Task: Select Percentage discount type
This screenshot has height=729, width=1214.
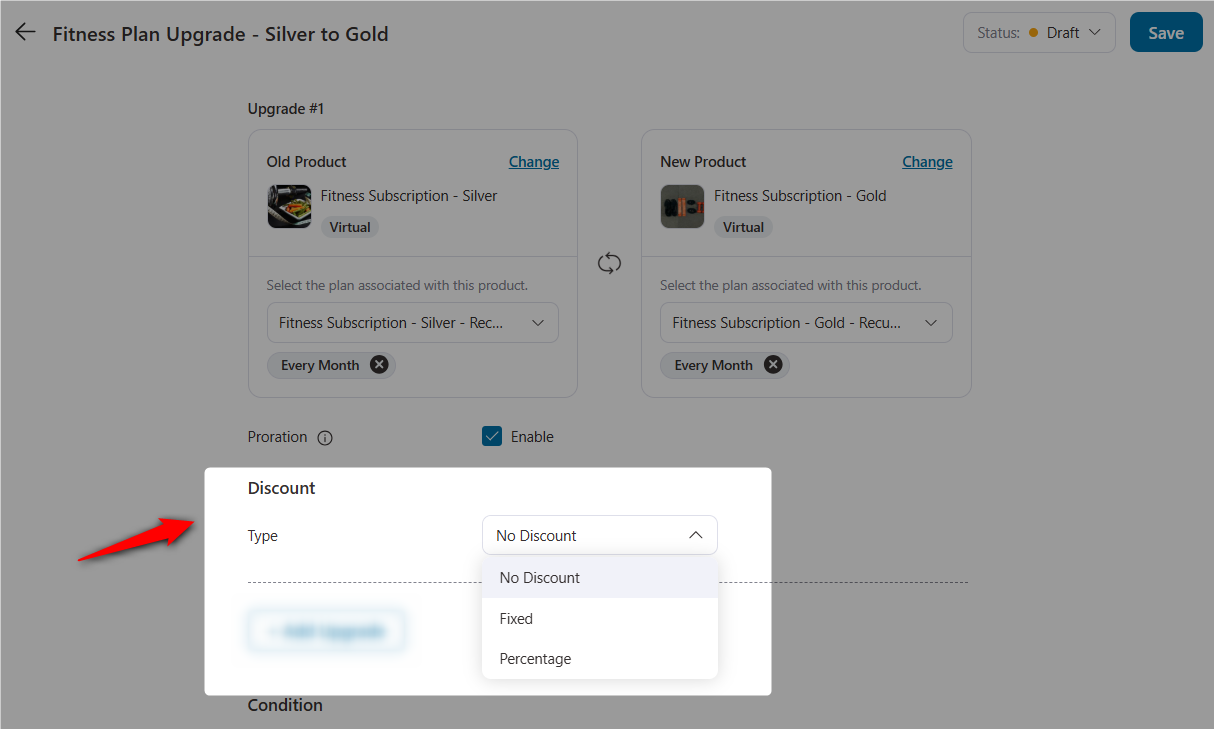Action: tap(535, 658)
